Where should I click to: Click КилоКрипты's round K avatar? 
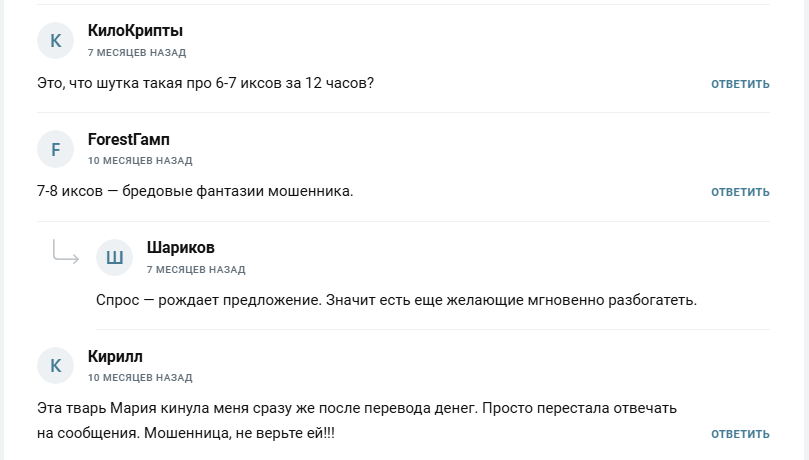point(56,41)
